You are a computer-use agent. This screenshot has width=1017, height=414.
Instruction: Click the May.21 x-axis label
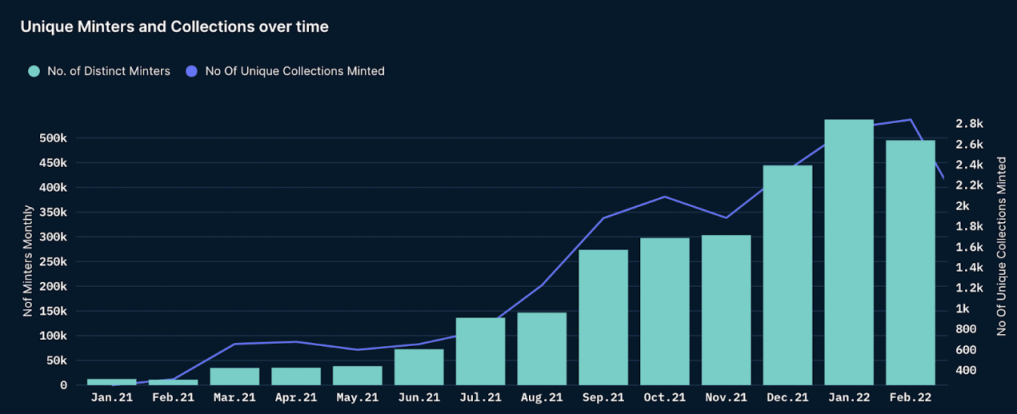pos(357,398)
